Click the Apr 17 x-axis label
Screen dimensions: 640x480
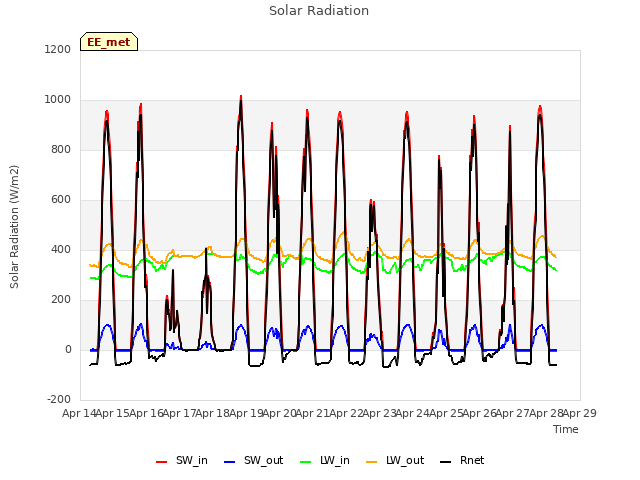tap(179, 413)
